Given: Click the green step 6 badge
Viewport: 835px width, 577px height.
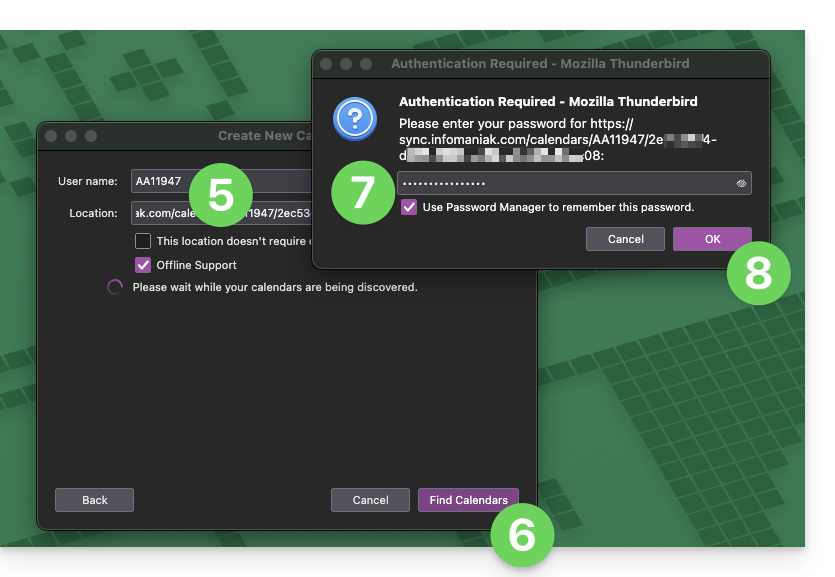Looking at the screenshot, I should [523, 535].
